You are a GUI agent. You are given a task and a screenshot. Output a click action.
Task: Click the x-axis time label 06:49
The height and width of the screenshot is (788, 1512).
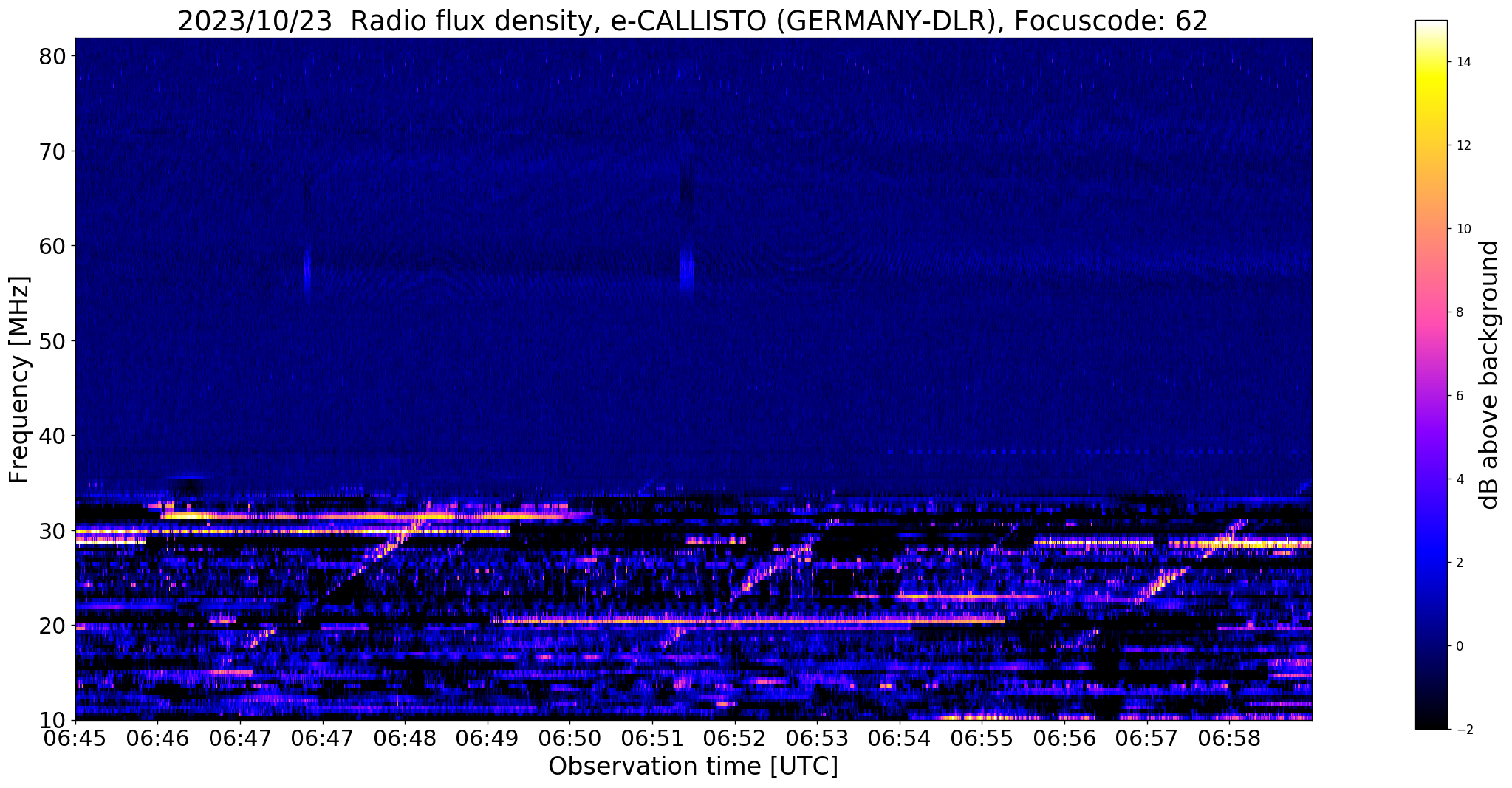click(488, 739)
